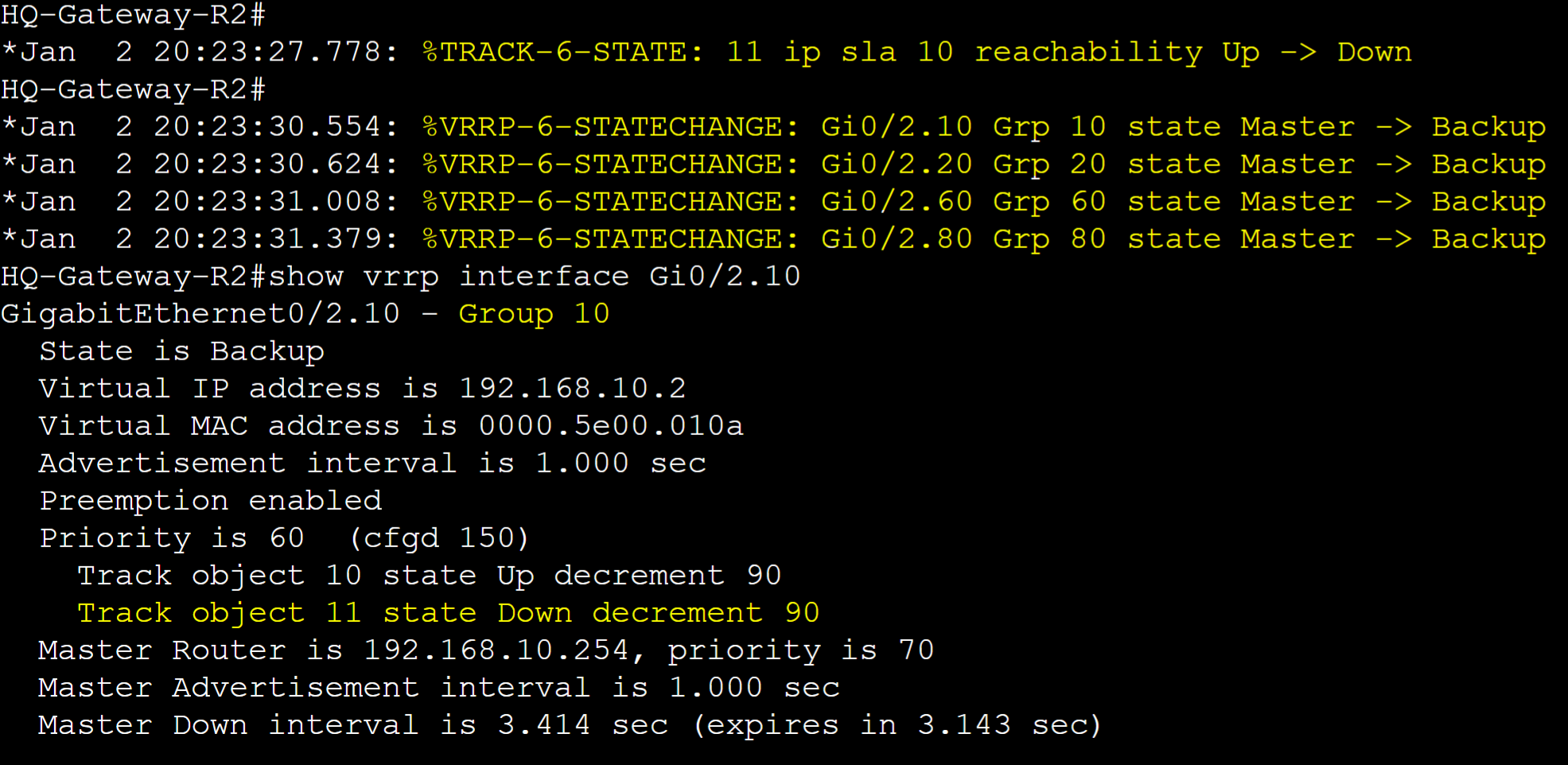Click the 'State is Backup' line
This screenshot has width=1568, height=765.
point(181,351)
